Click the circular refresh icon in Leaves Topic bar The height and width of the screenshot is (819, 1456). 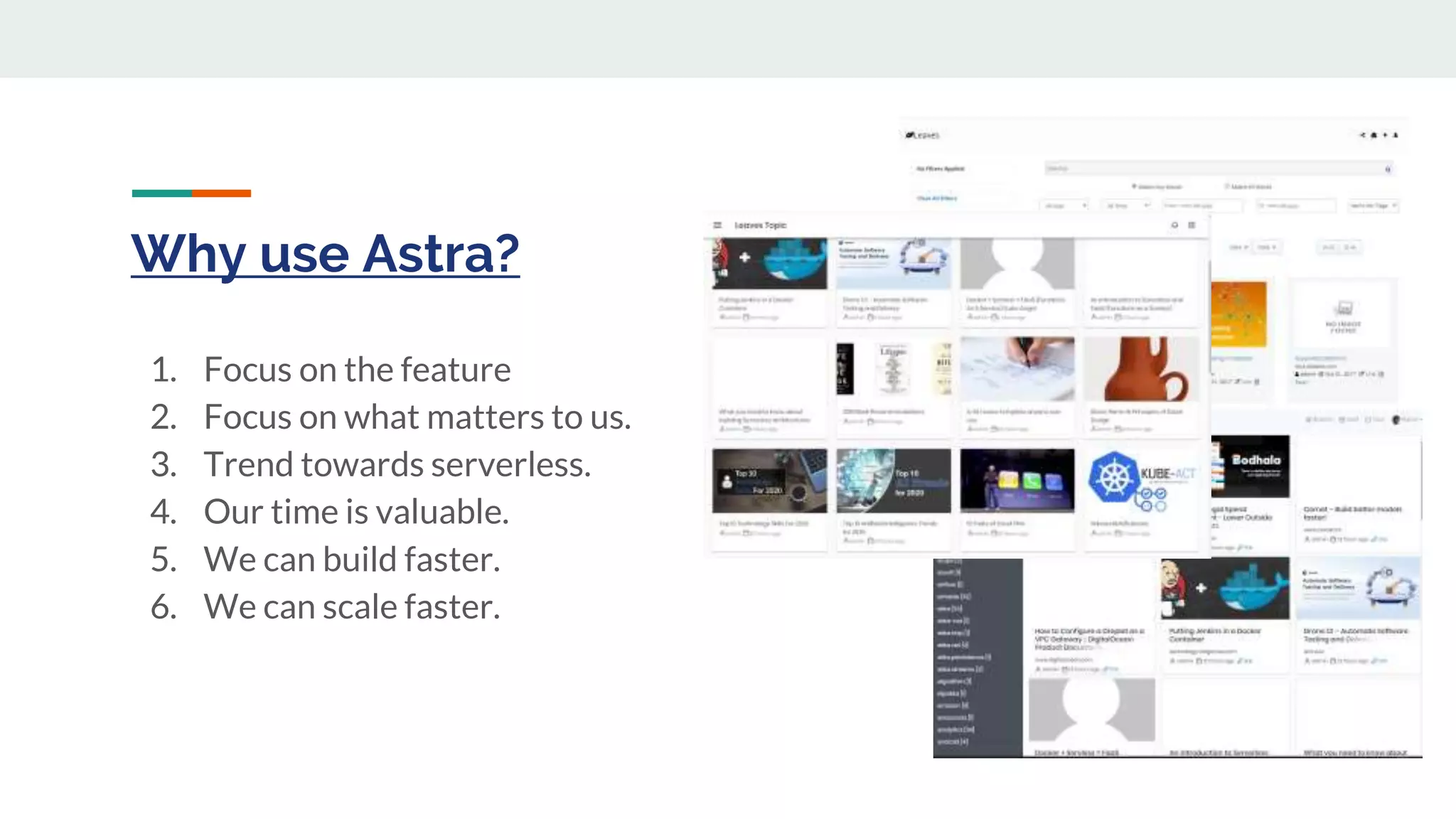(1174, 225)
